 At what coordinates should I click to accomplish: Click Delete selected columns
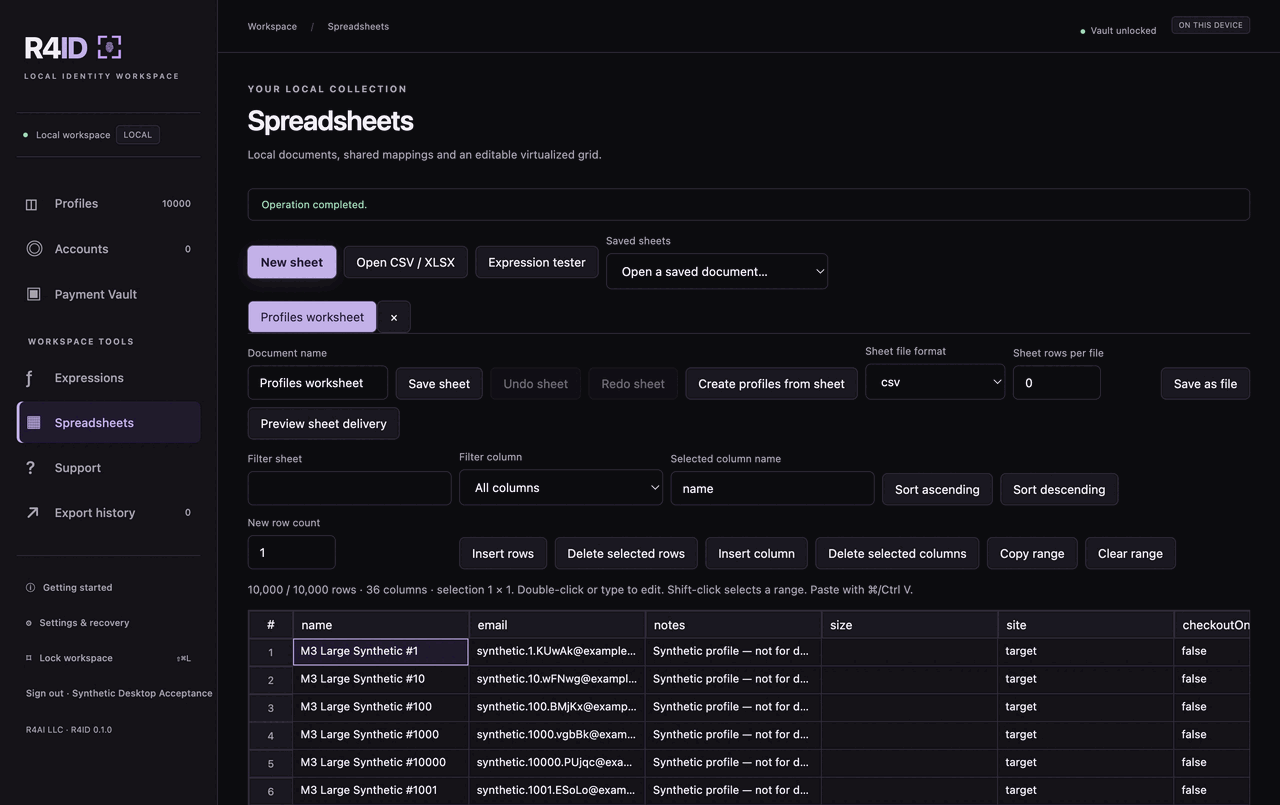pos(897,553)
